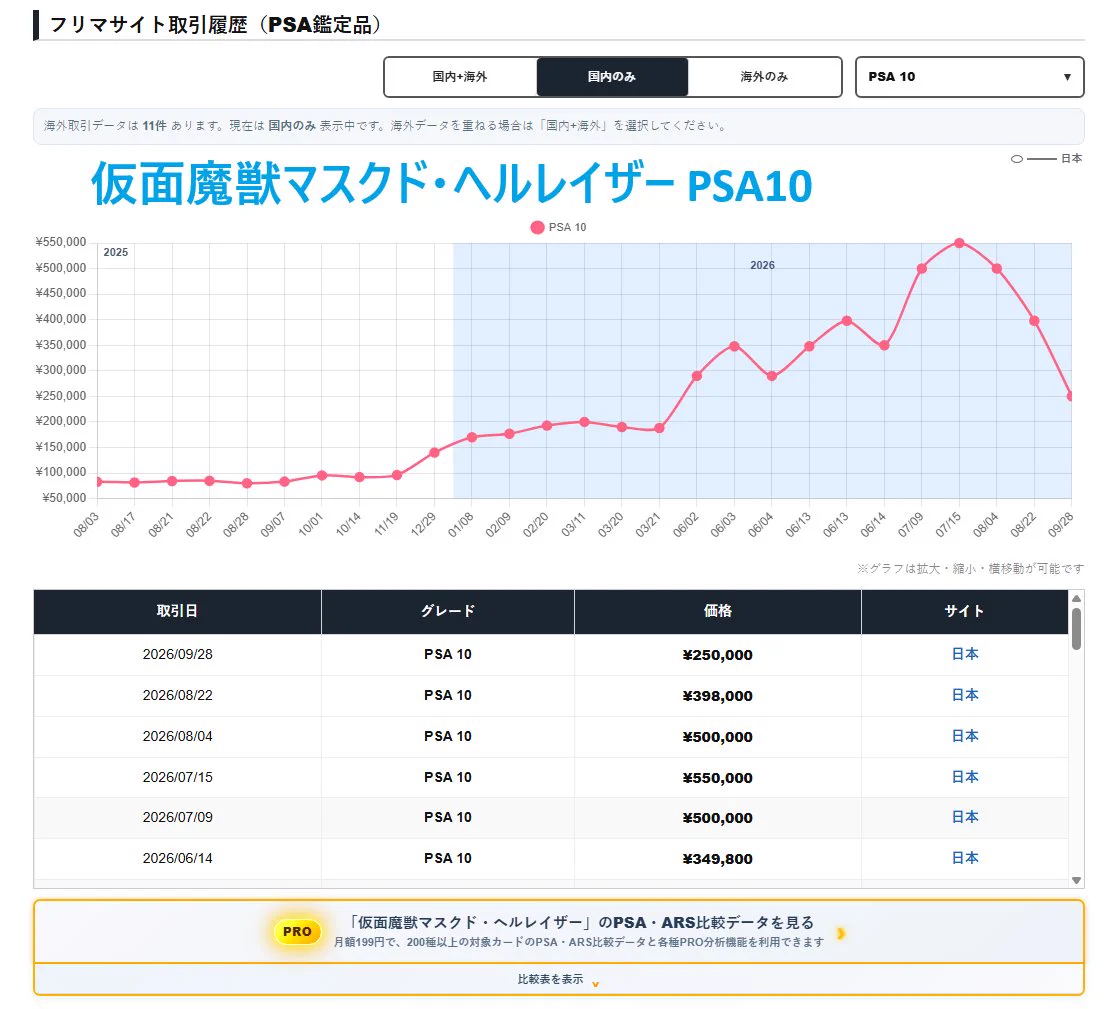Click the 2025 year label on chart
This screenshot has width=1117, height=1009.
pos(115,252)
